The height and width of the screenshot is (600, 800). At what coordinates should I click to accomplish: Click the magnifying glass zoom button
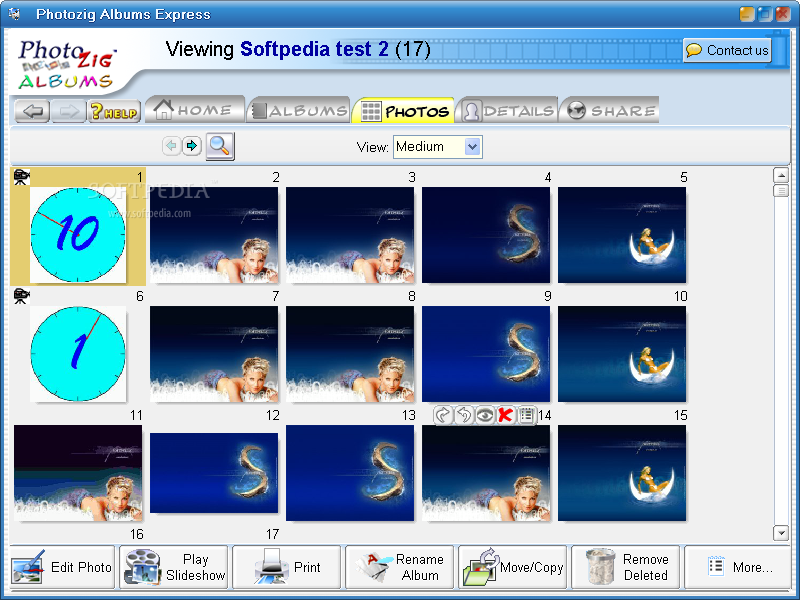pyautogui.click(x=220, y=146)
